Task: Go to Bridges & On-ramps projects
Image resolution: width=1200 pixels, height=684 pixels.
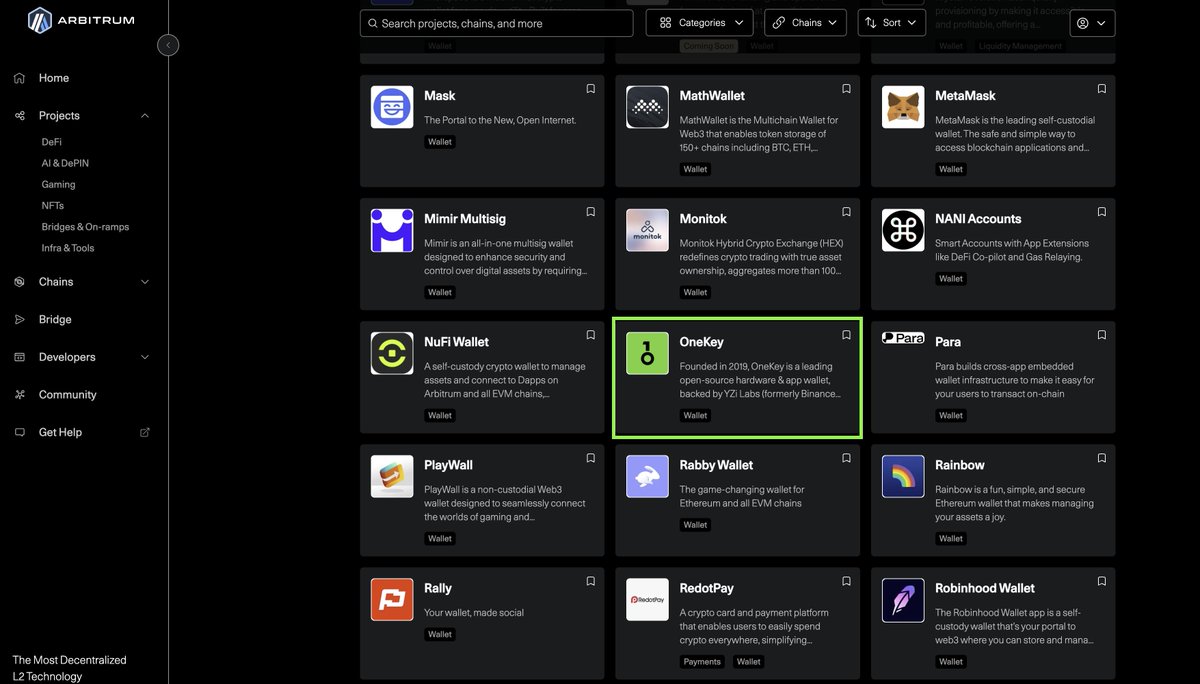Action: (x=85, y=227)
